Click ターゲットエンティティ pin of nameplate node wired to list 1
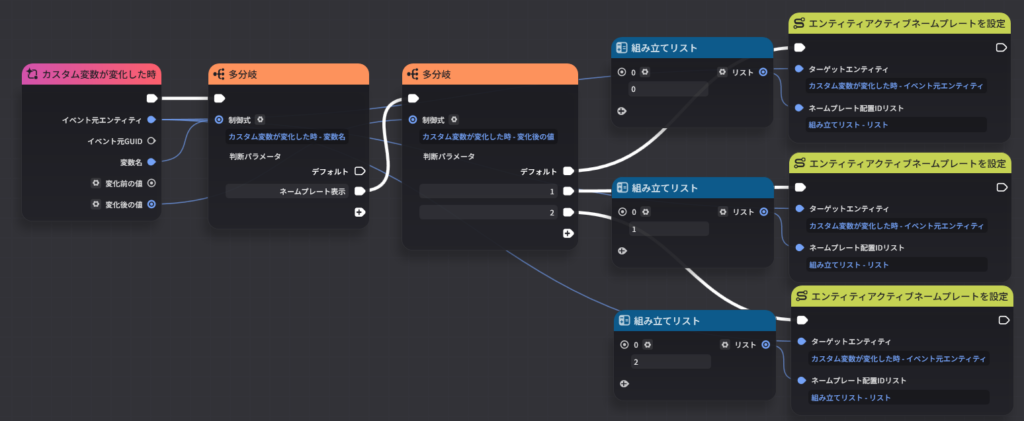Image resolution: width=1024 pixels, height=421 pixels. point(800,208)
